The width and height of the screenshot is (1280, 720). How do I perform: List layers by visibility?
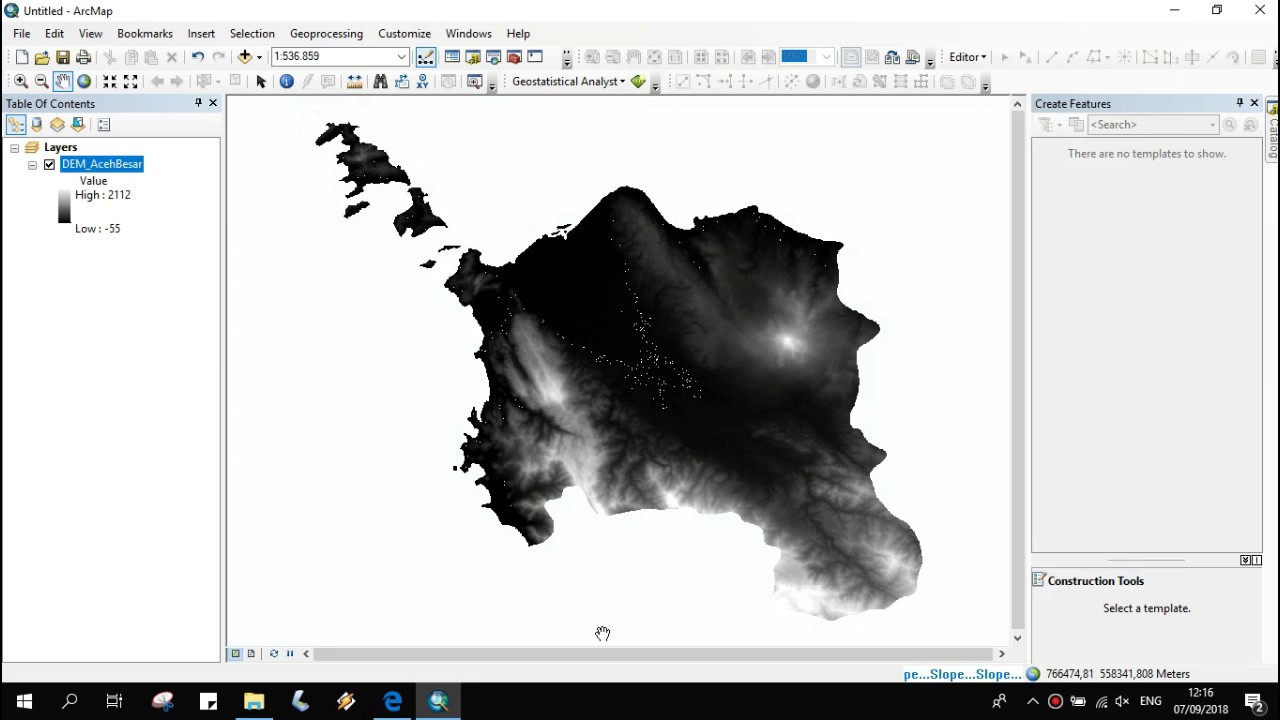coord(57,125)
